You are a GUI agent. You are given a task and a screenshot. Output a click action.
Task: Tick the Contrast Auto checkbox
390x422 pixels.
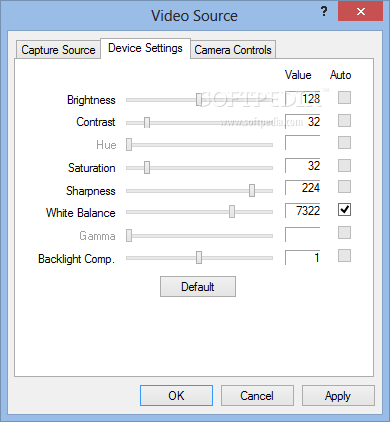(344, 121)
